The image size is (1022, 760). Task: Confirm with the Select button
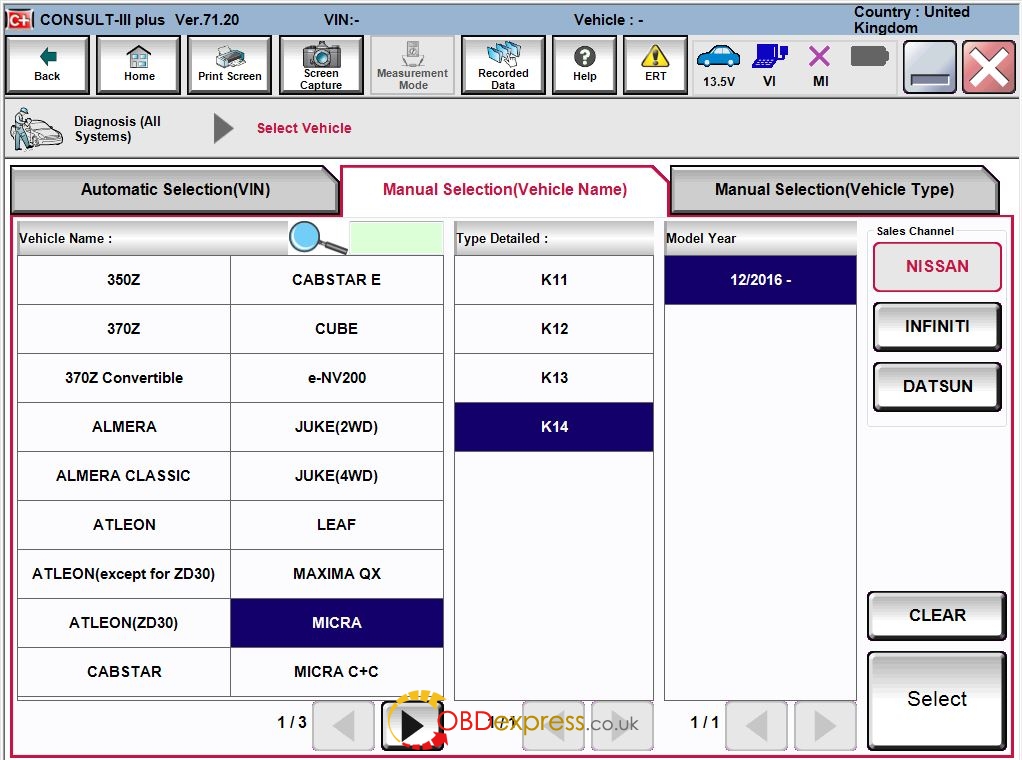tap(937, 699)
